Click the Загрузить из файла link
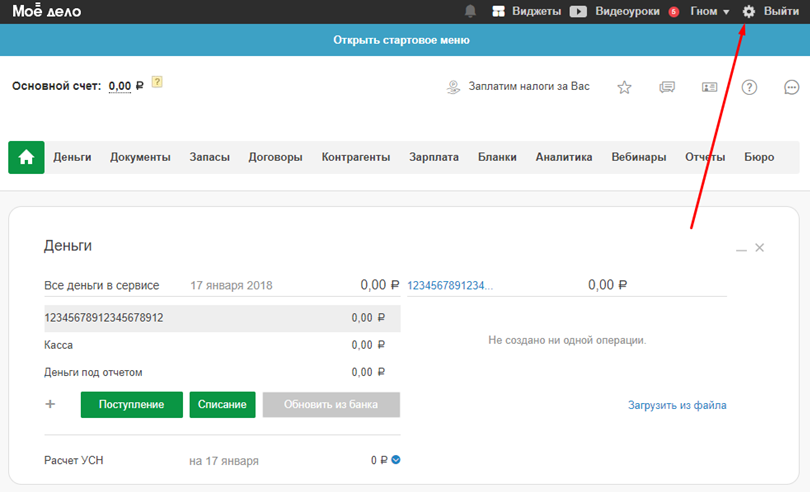The width and height of the screenshot is (810, 492). pyautogui.click(x=677, y=405)
